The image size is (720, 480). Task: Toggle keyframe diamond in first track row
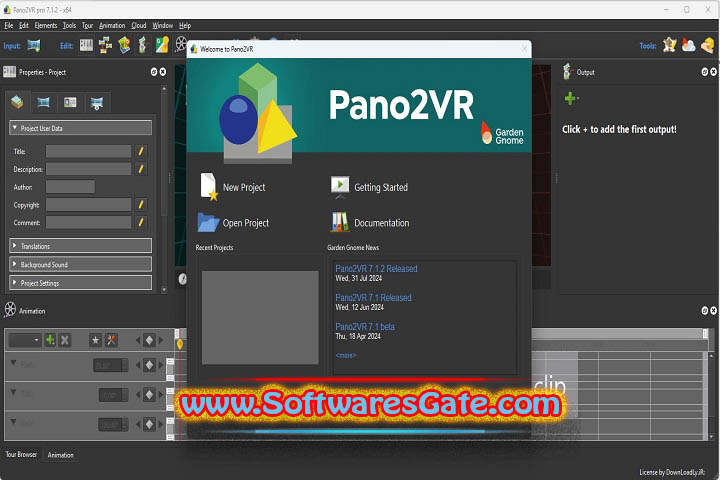[x=149, y=365]
